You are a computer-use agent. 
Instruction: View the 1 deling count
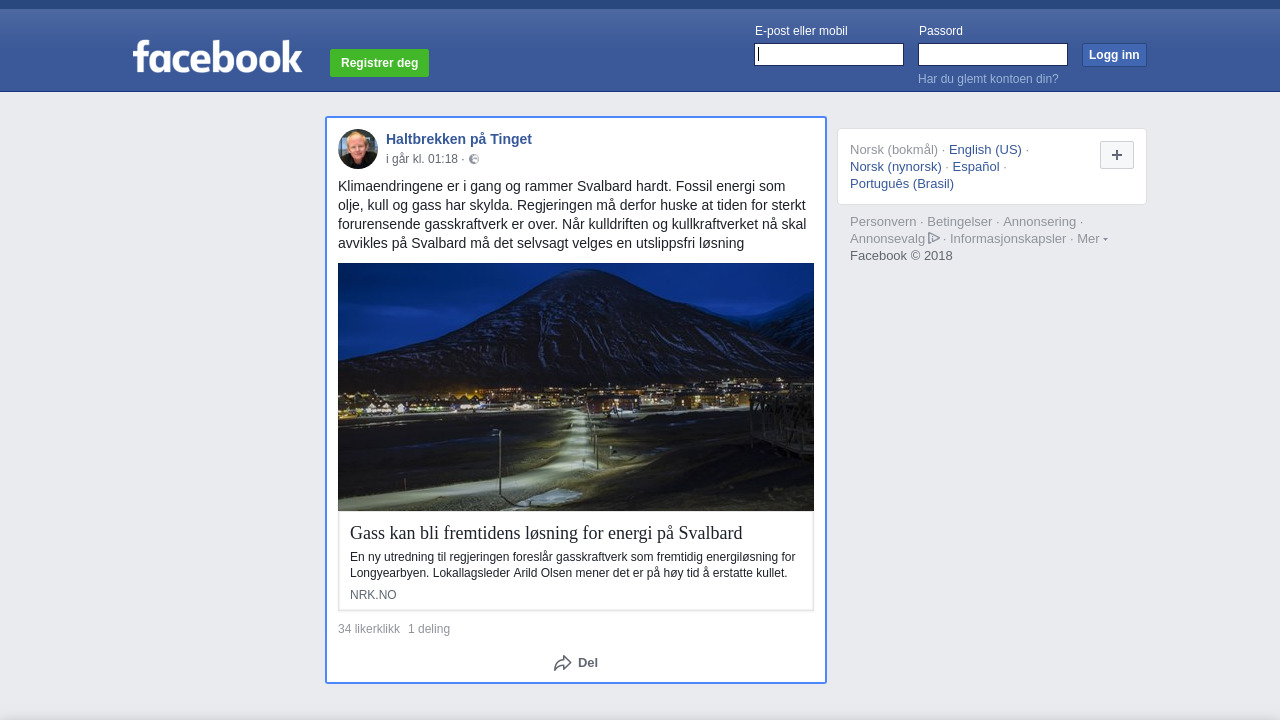(429, 629)
